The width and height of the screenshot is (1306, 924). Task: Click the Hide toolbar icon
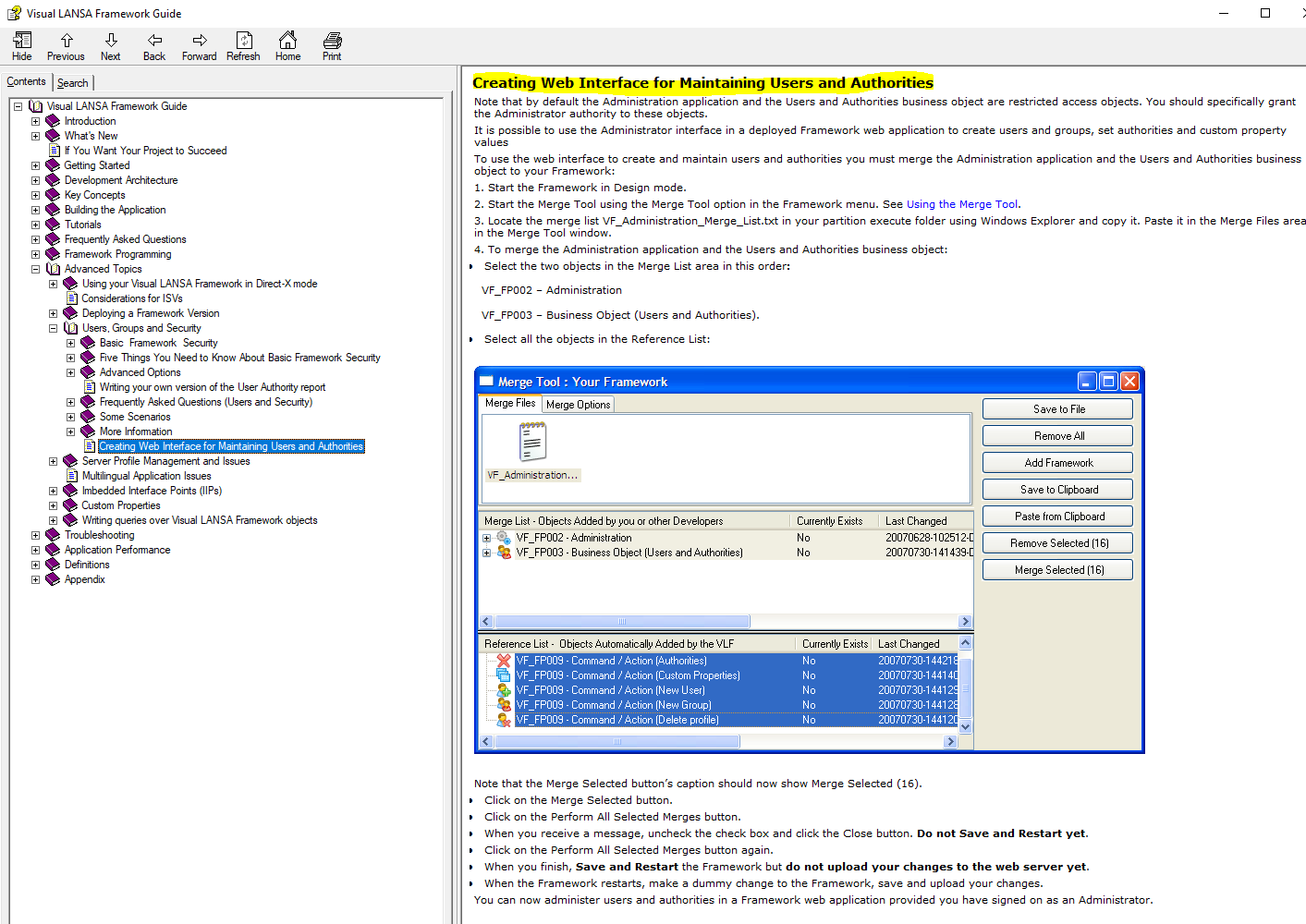(x=22, y=45)
